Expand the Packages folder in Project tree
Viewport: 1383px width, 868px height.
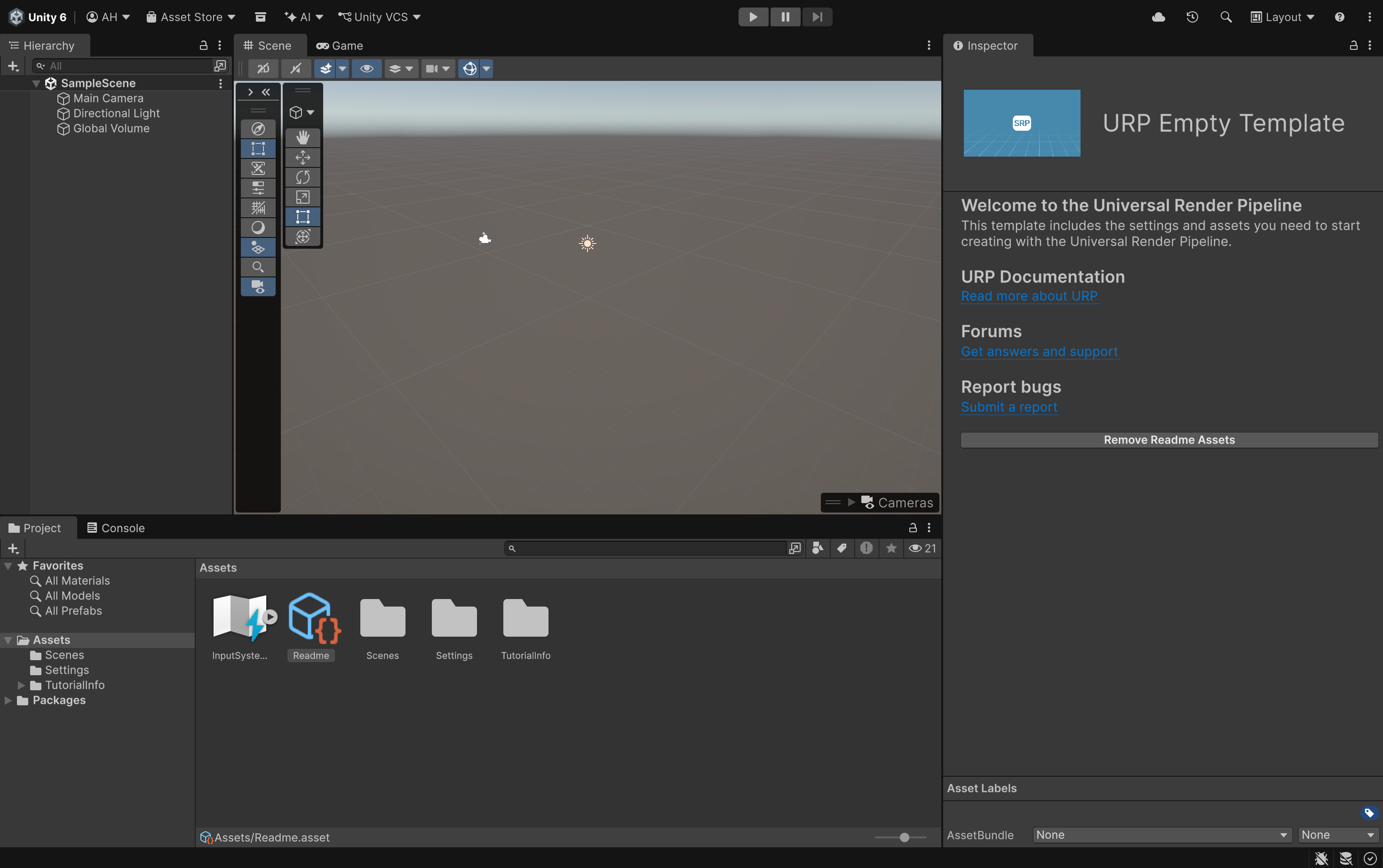coord(8,700)
